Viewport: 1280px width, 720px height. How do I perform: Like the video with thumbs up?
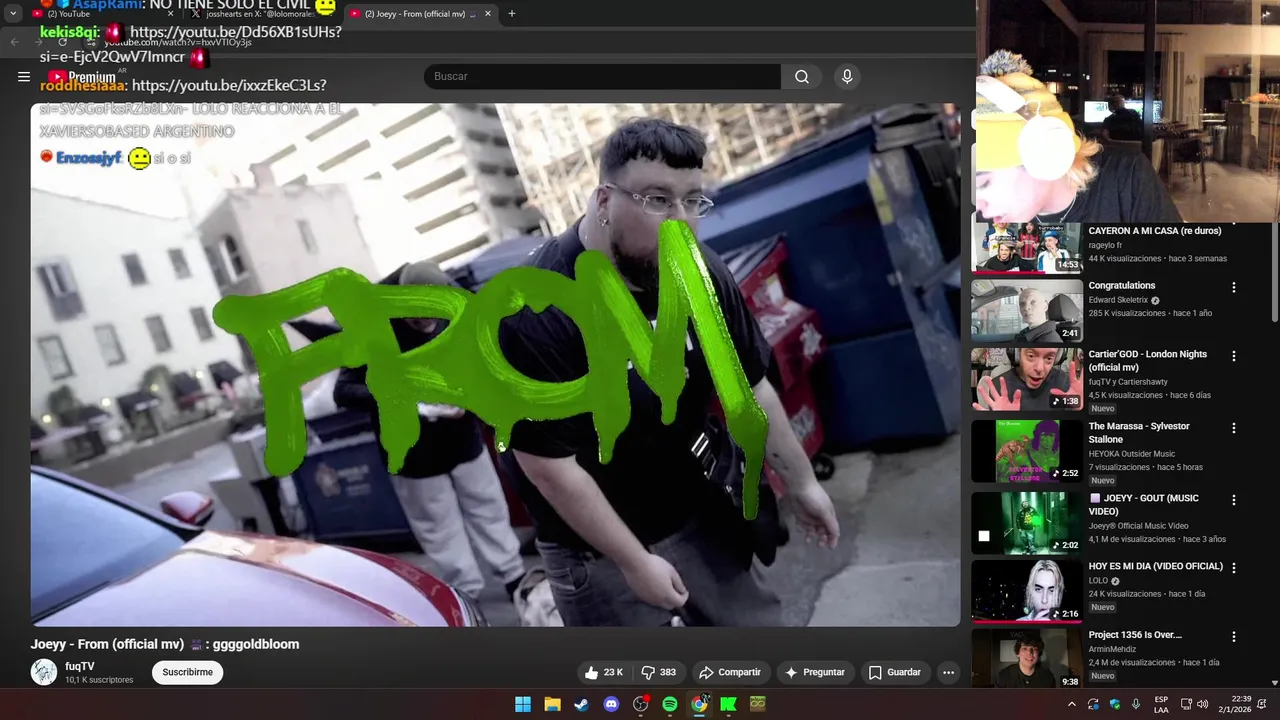(x=604, y=672)
